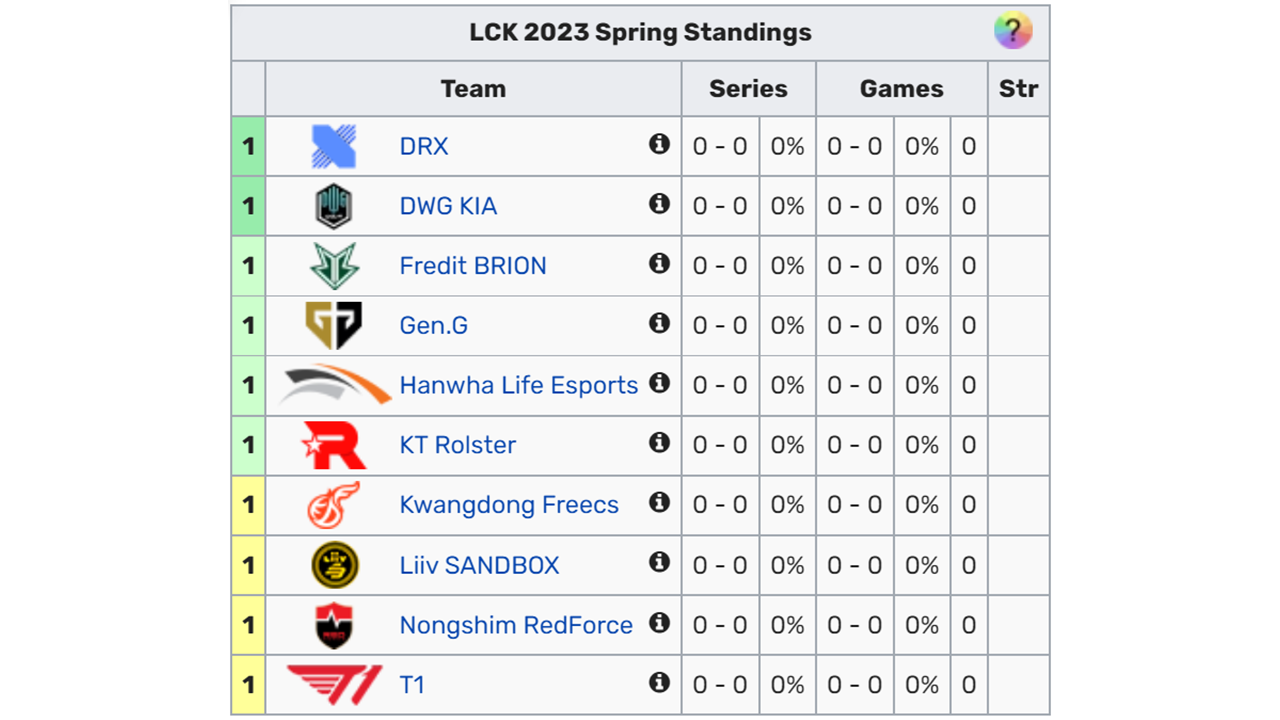The image size is (1280, 720).
Task: Click the DWG KIA team logo
Action: pos(333,206)
